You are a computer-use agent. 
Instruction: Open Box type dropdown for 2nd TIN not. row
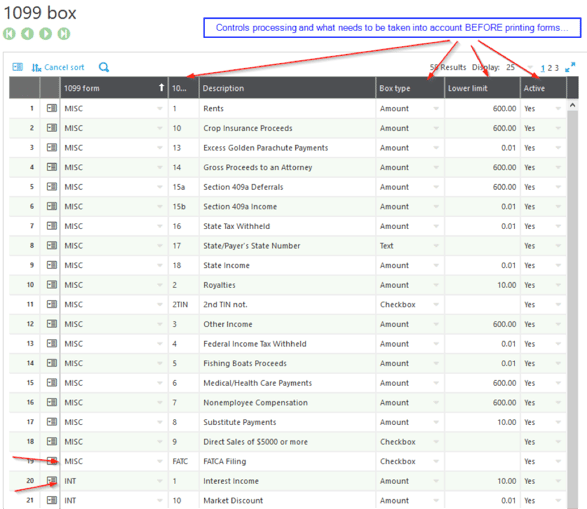coord(436,304)
